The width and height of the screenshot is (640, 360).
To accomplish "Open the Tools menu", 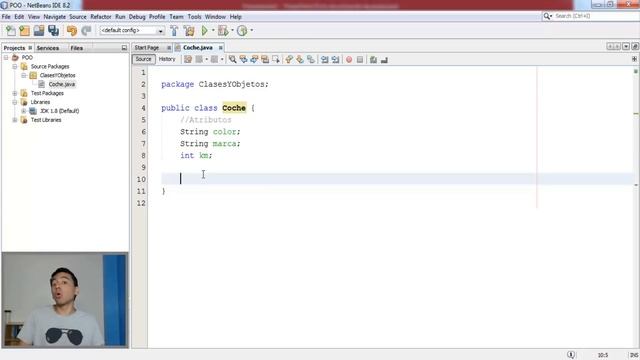I will click(194, 17).
